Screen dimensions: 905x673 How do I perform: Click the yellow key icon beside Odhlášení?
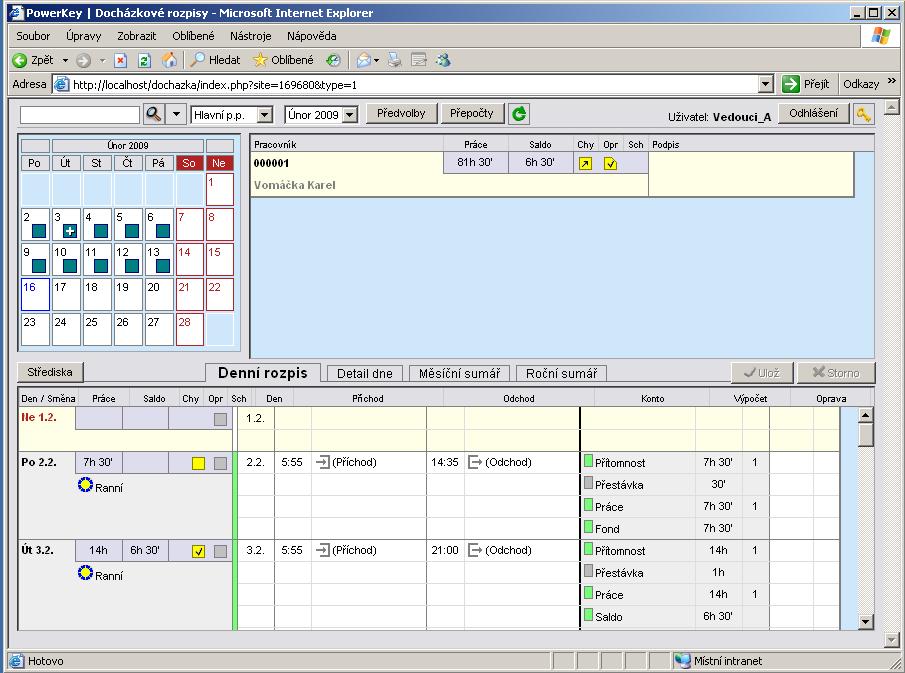tap(863, 114)
